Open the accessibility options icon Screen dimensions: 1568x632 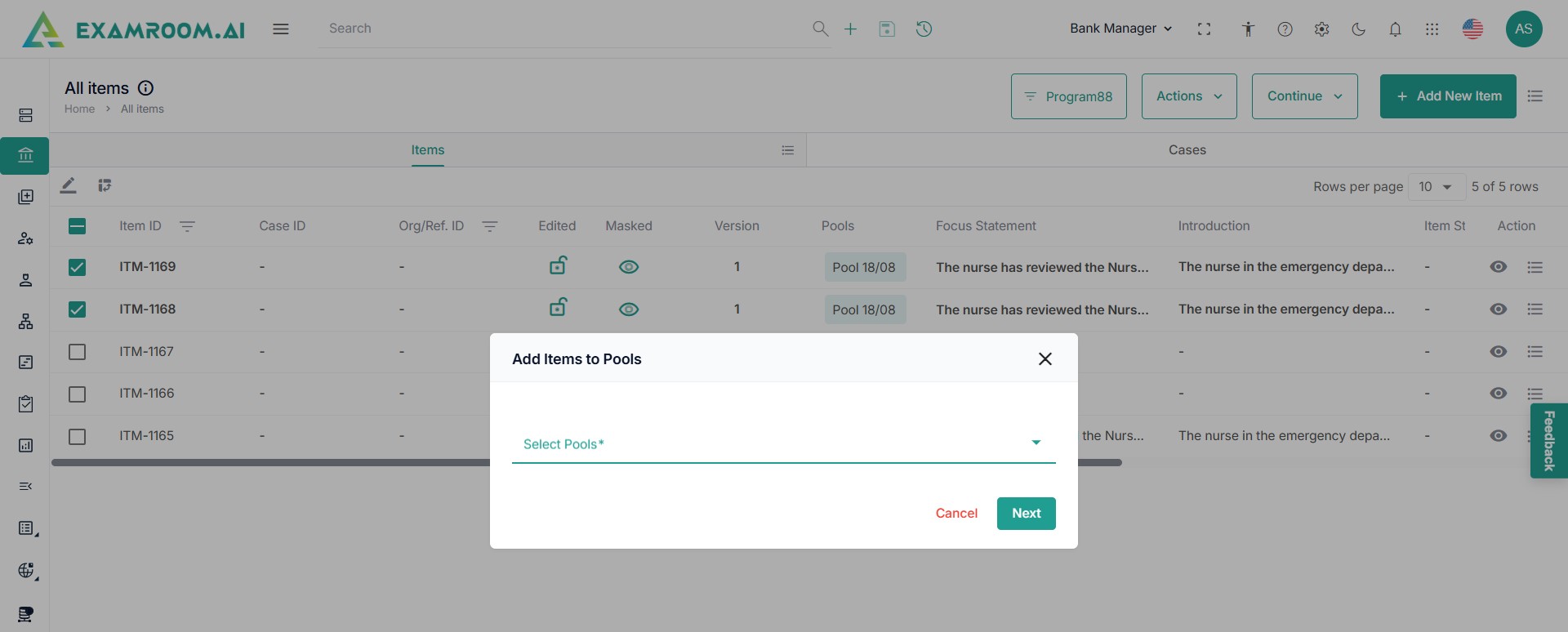pos(1248,29)
